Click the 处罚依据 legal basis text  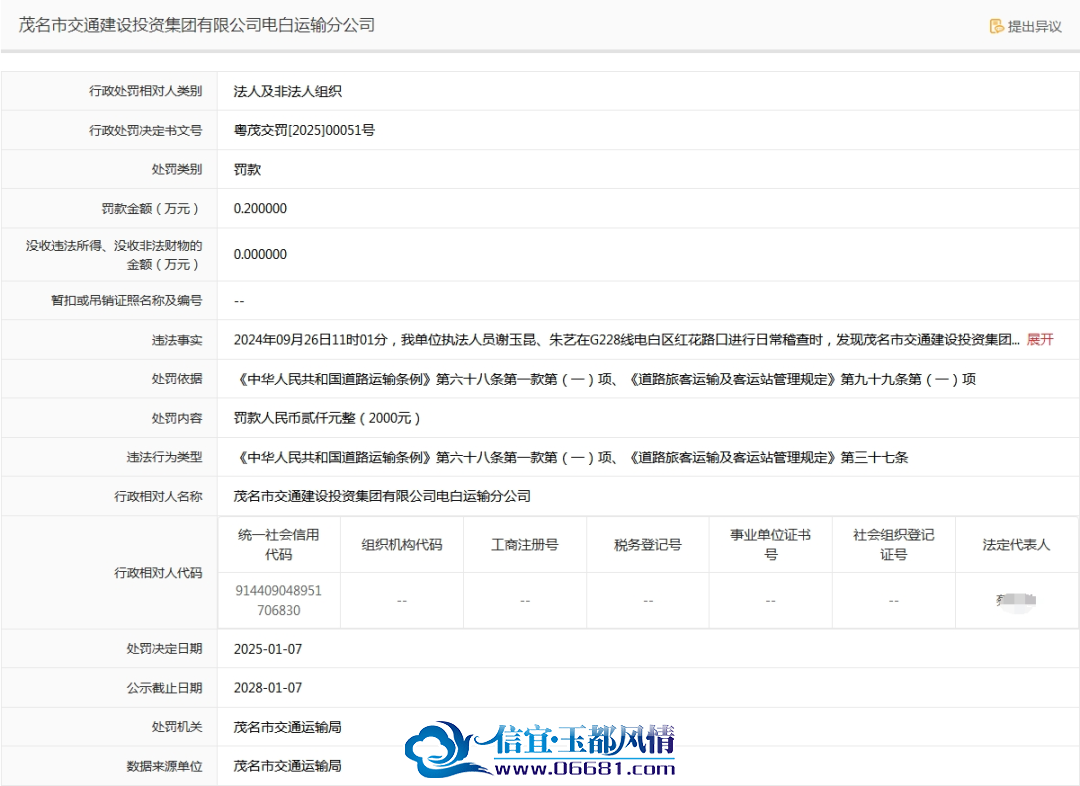tap(605, 379)
